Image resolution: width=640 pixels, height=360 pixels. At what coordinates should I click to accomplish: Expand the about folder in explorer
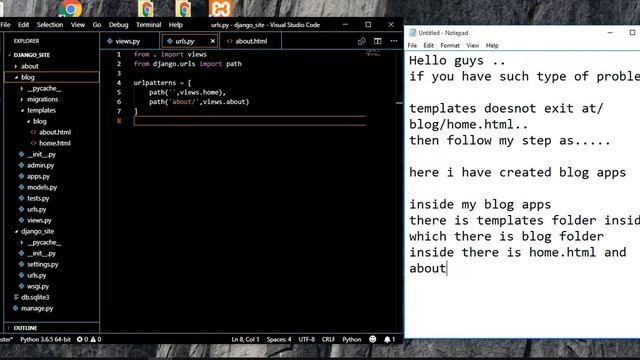[29, 66]
